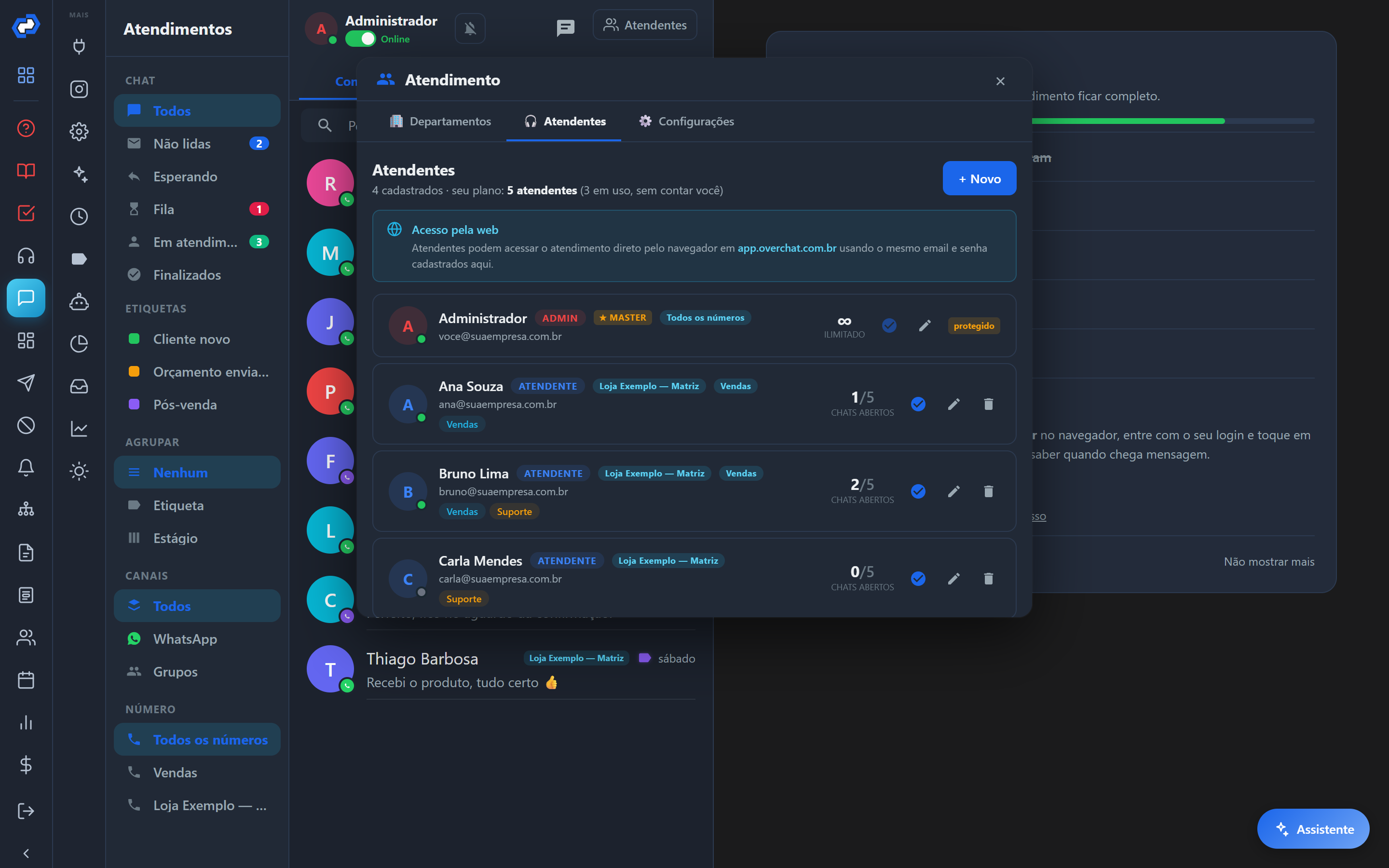Image resolution: width=1389 pixels, height=868 pixels.
Task: Toggle Carla Mendes's active check mark
Action: pos(918,579)
